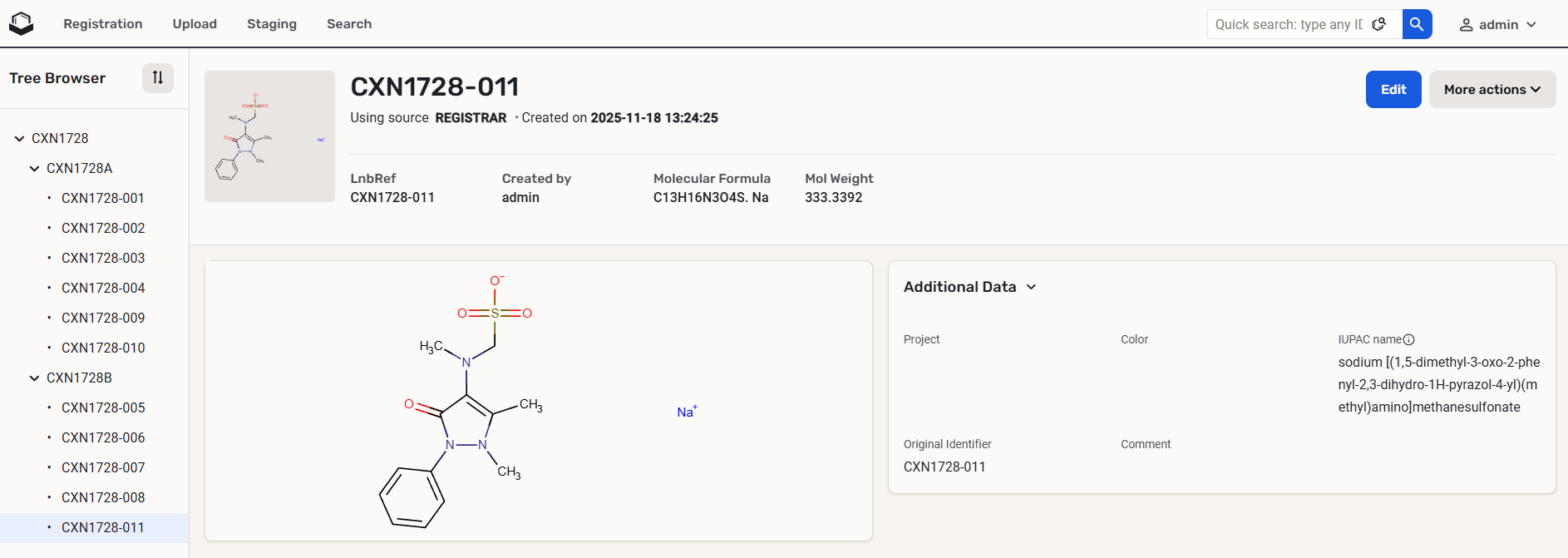Collapse the CXN1728A tree branch

click(34, 168)
